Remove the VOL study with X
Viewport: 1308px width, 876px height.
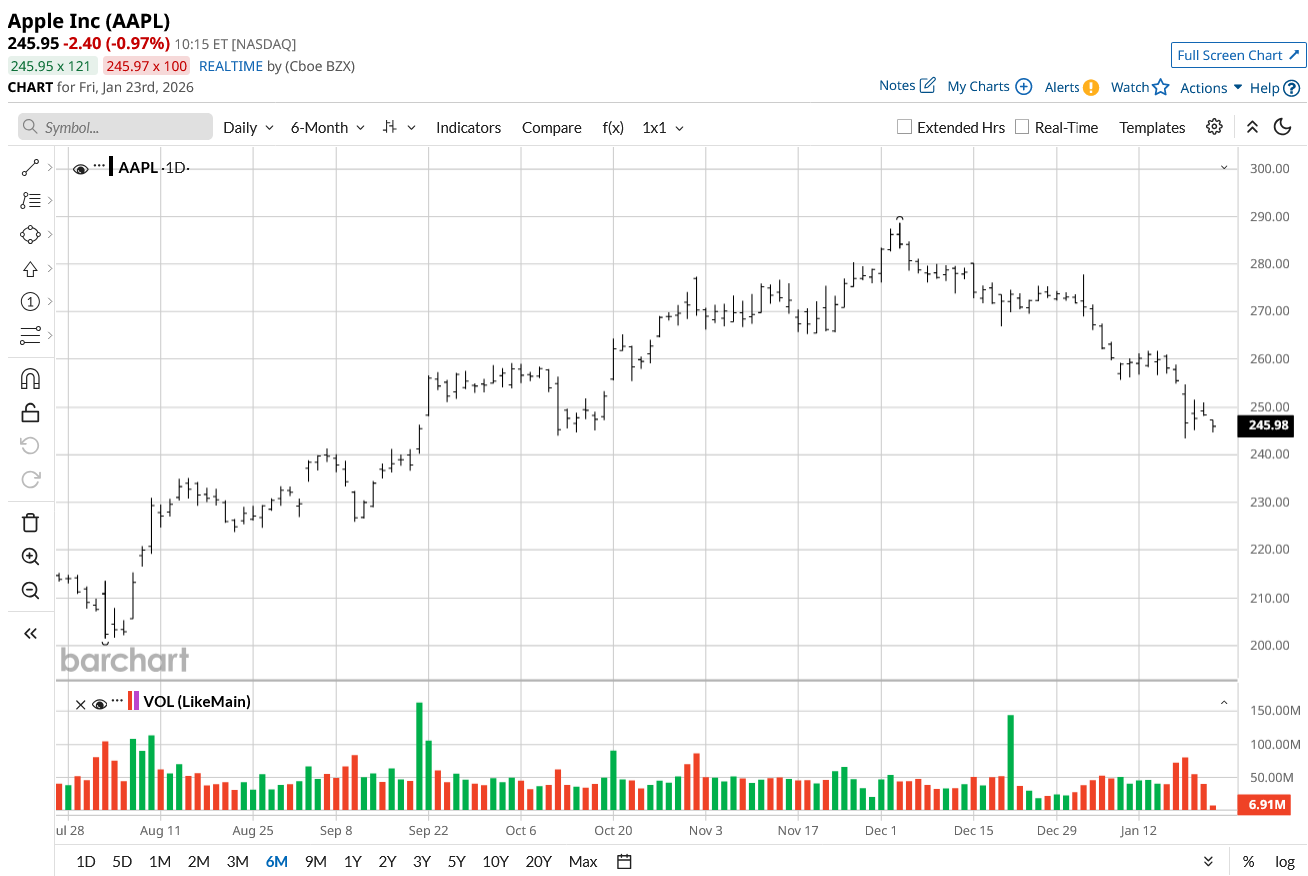point(81,703)
